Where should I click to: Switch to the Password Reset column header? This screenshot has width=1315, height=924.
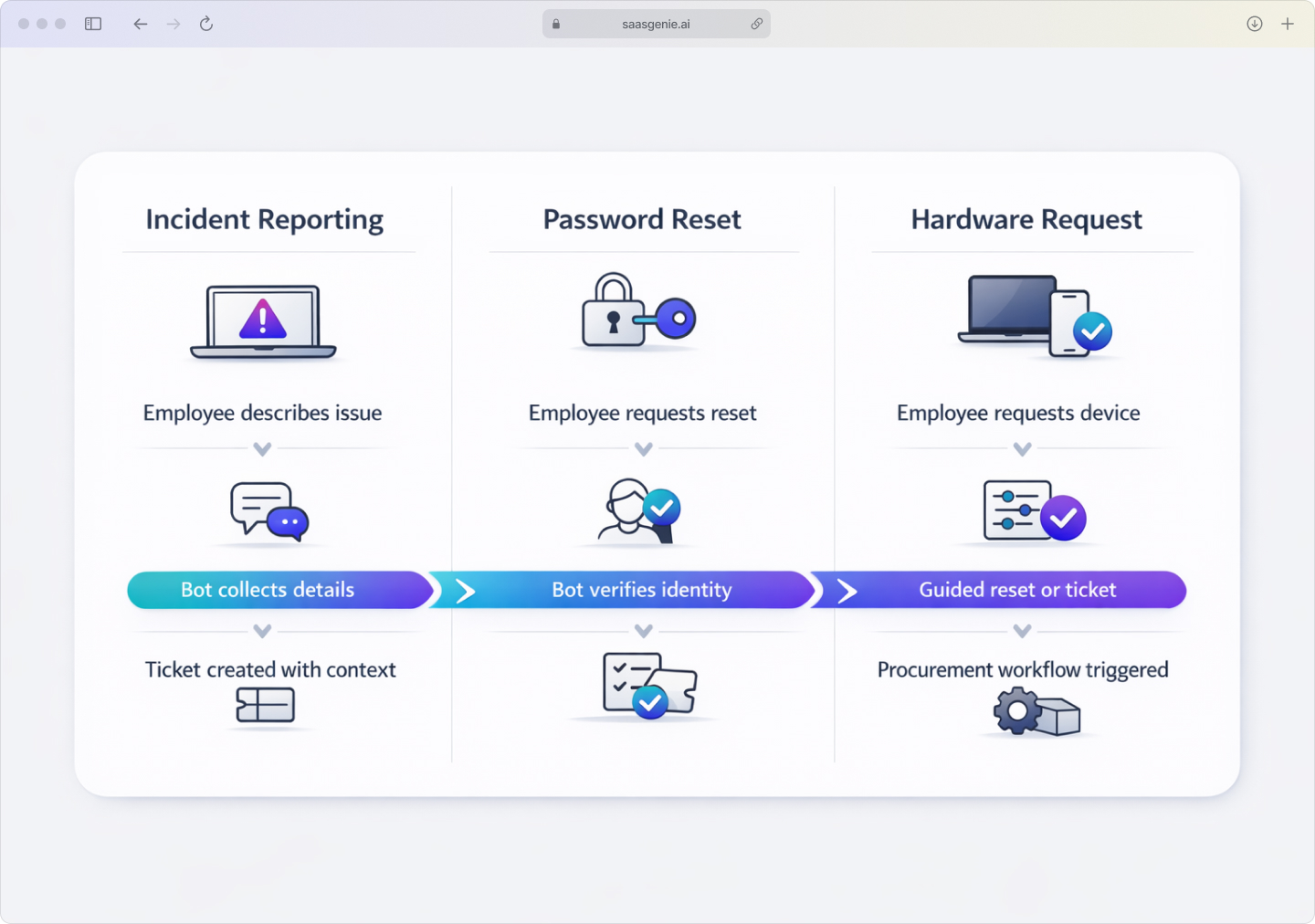(x=642, y=219)
